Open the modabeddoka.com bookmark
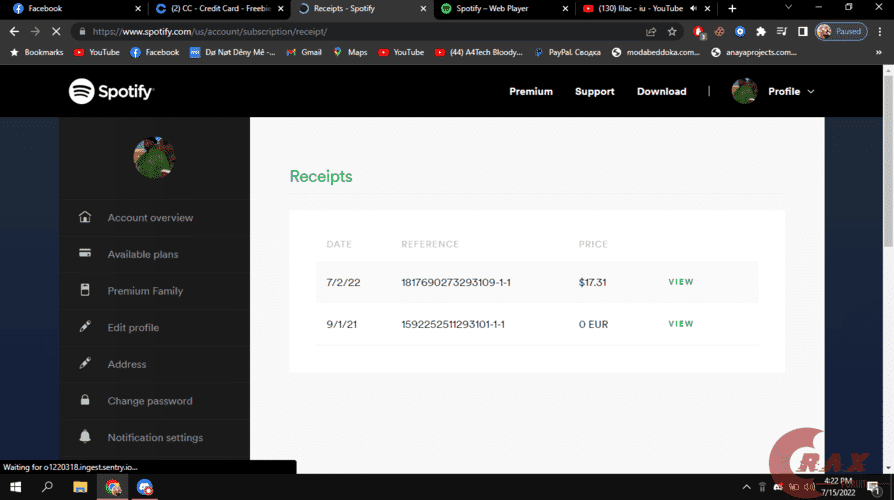The height and width of the screenshot is (500, 894). coord(656,52)
